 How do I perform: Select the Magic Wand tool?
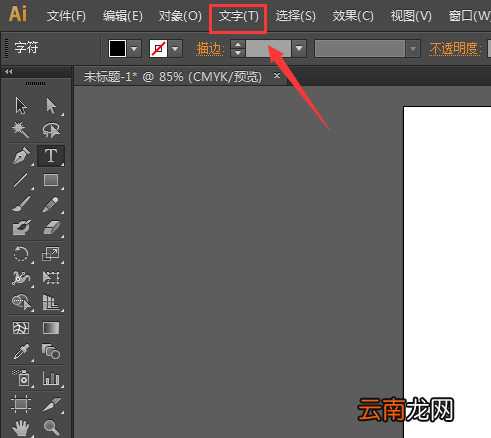[x=21, y=130]
